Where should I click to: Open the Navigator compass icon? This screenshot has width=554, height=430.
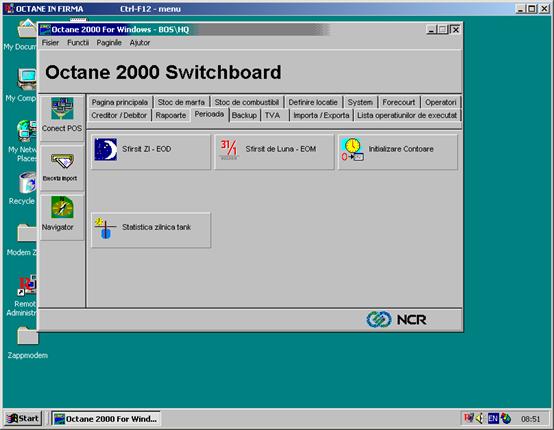pos(62,207)
